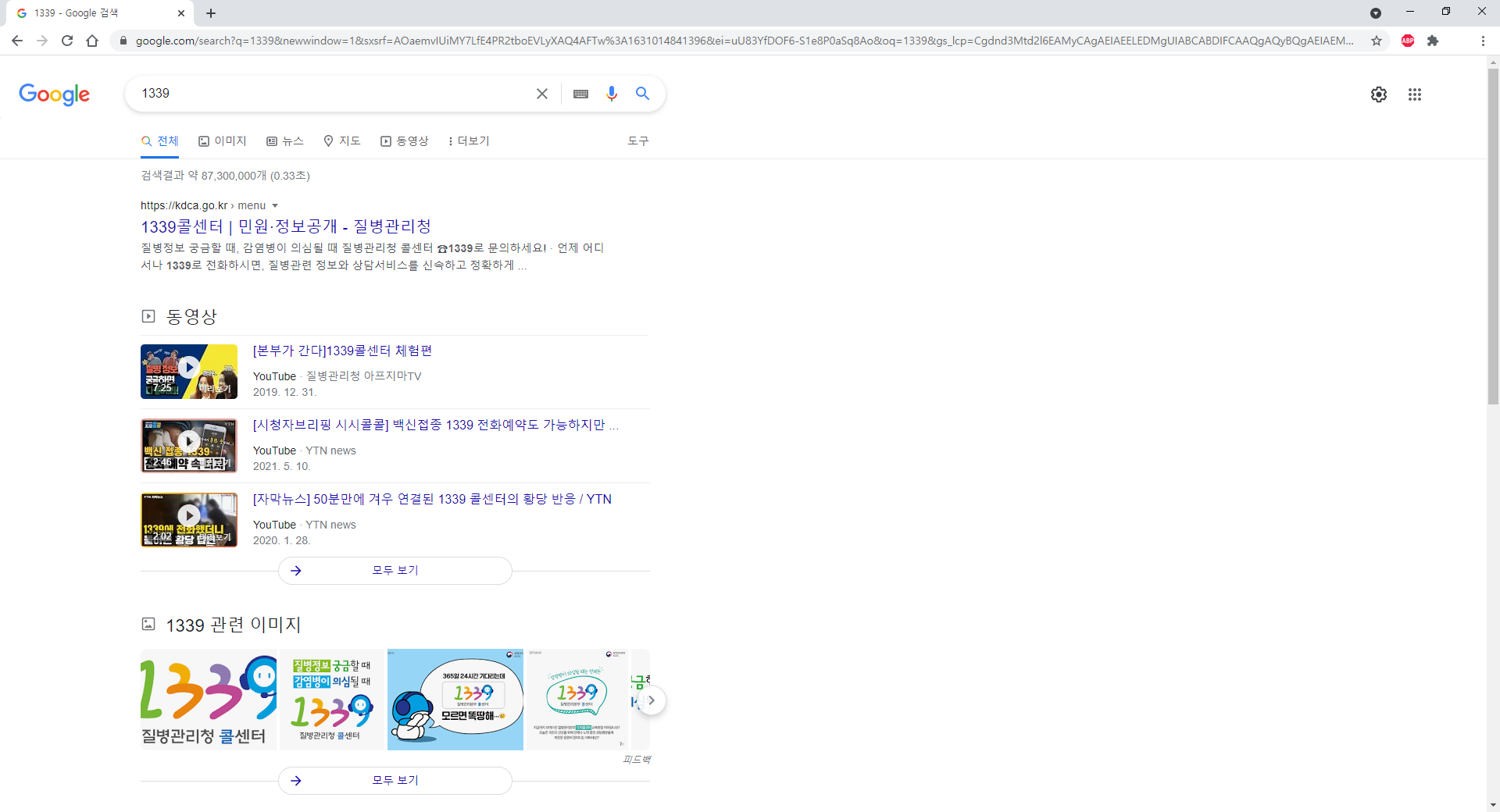Expand the 더보기 menu

click(469, 141)
